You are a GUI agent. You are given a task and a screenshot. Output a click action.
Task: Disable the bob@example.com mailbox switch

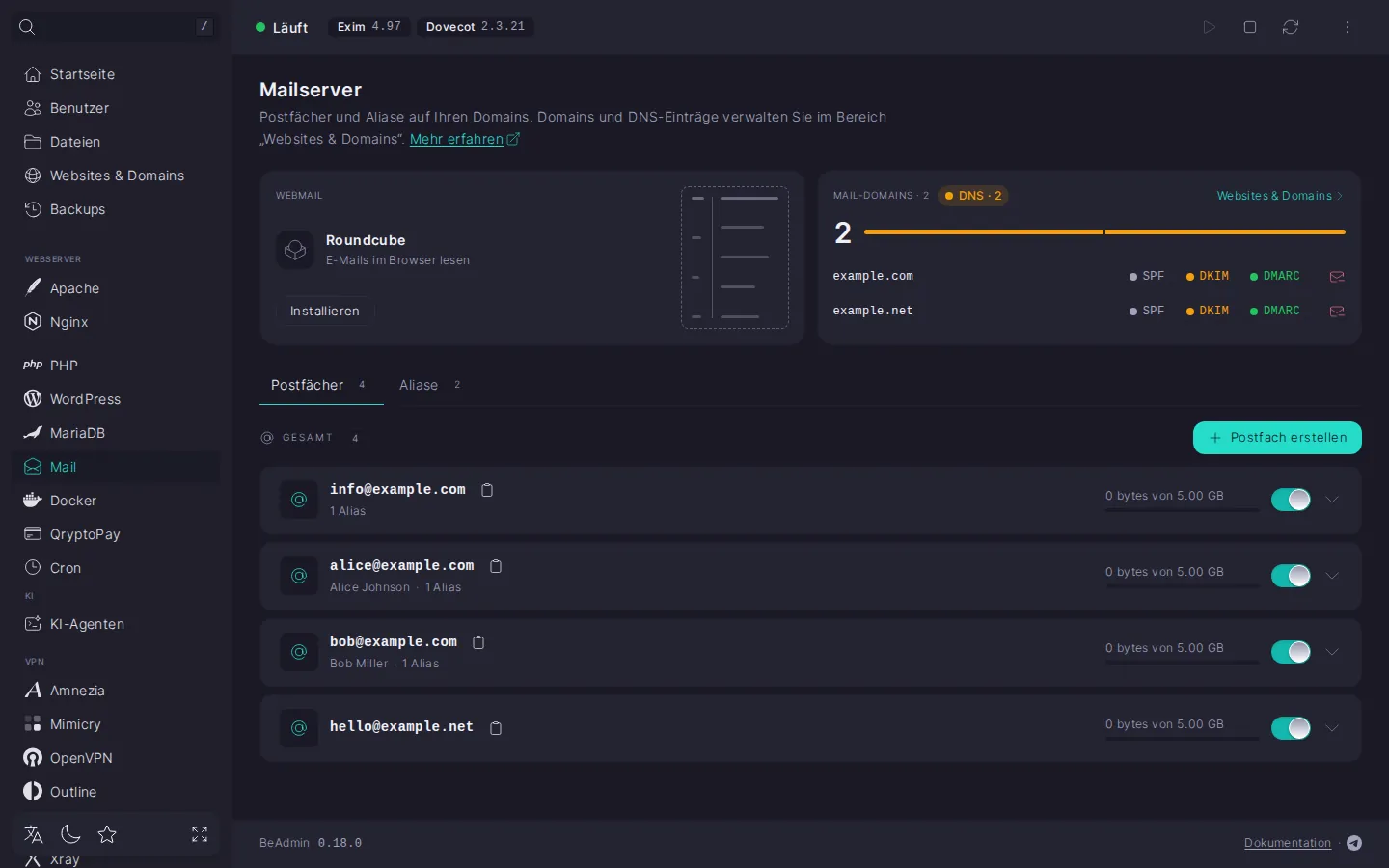pyautogui.click(x=1291, y=652)
